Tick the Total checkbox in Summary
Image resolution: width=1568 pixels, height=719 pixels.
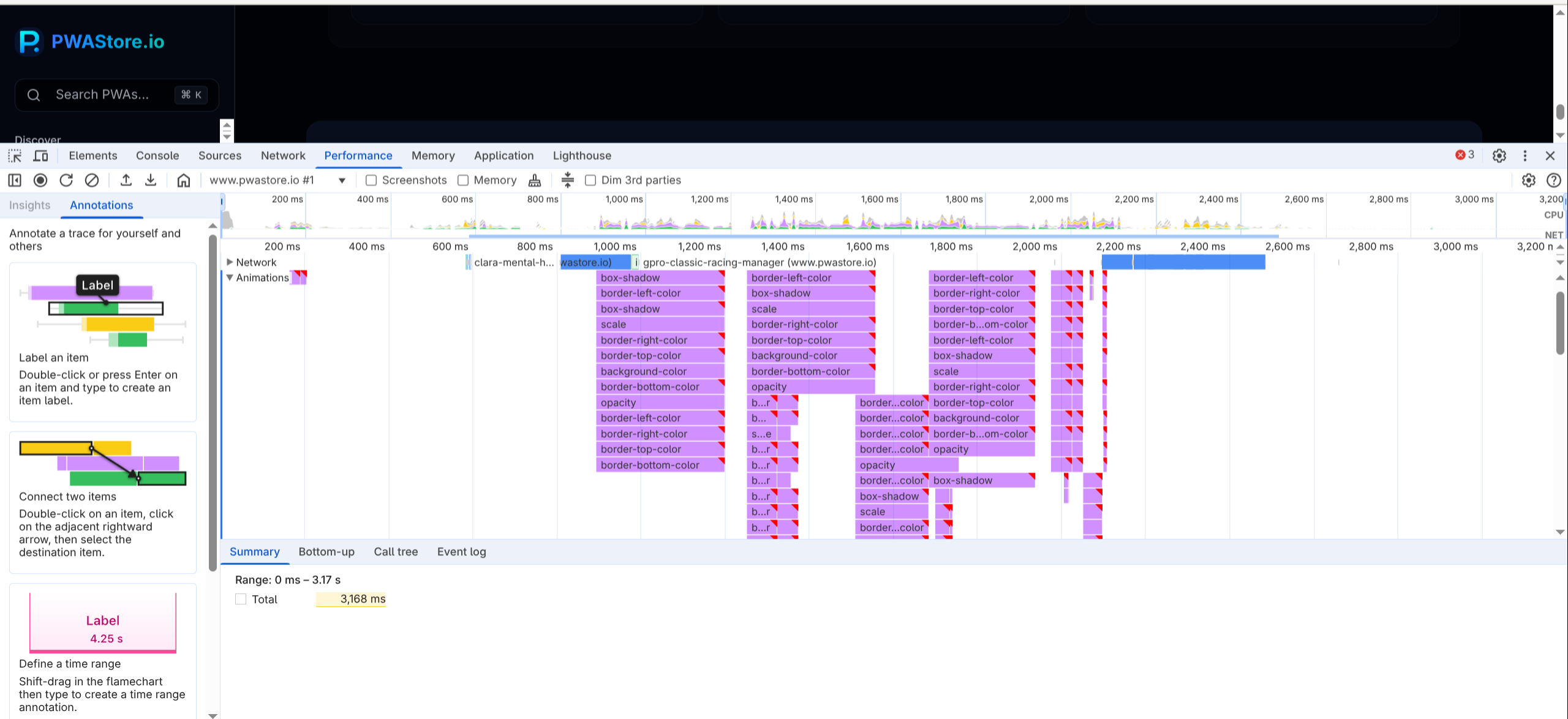(241, 599)
